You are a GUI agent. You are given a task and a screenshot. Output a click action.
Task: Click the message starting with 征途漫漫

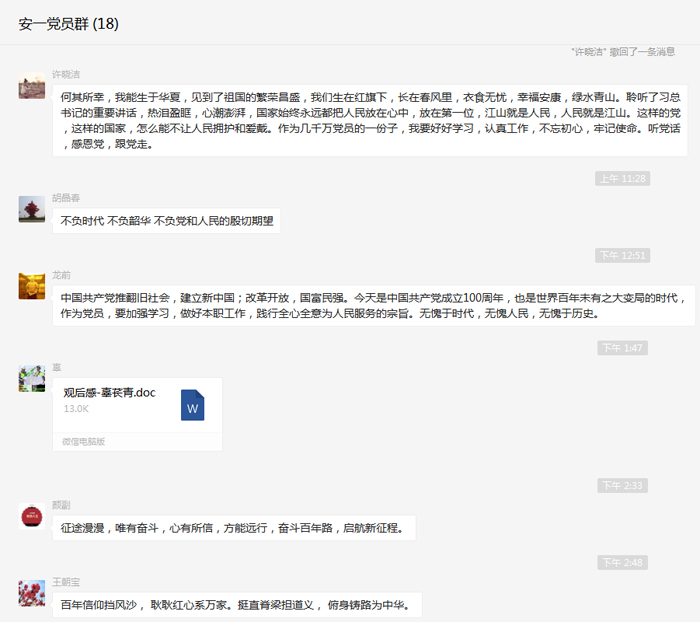(233, 528)
